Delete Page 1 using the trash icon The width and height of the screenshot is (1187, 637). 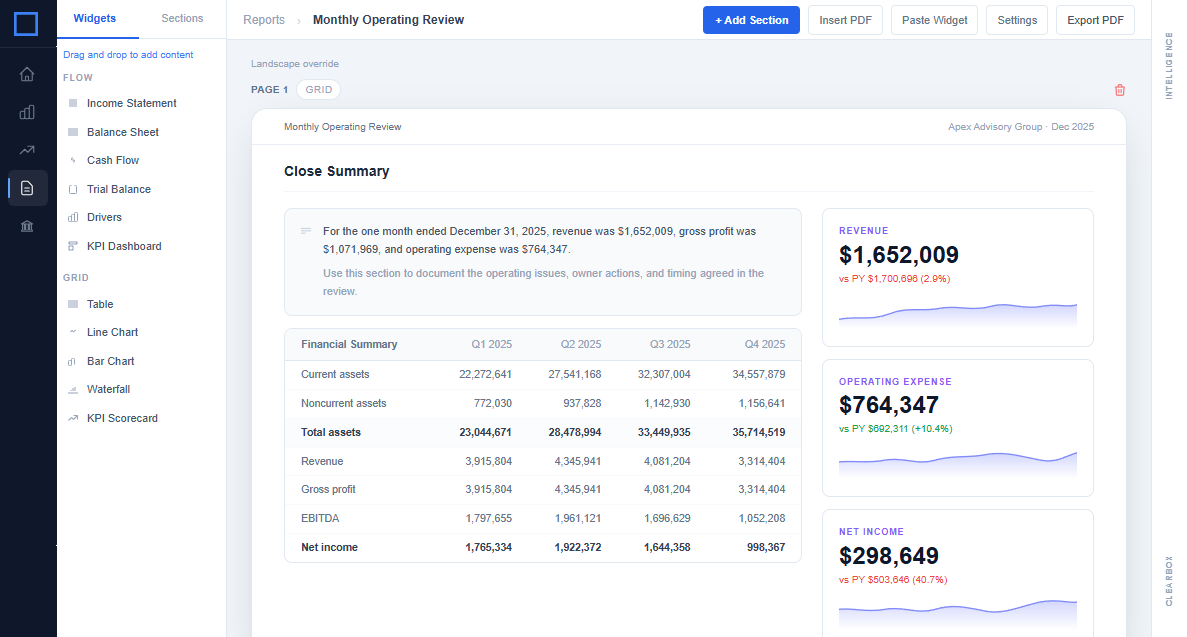[1120, 90]
